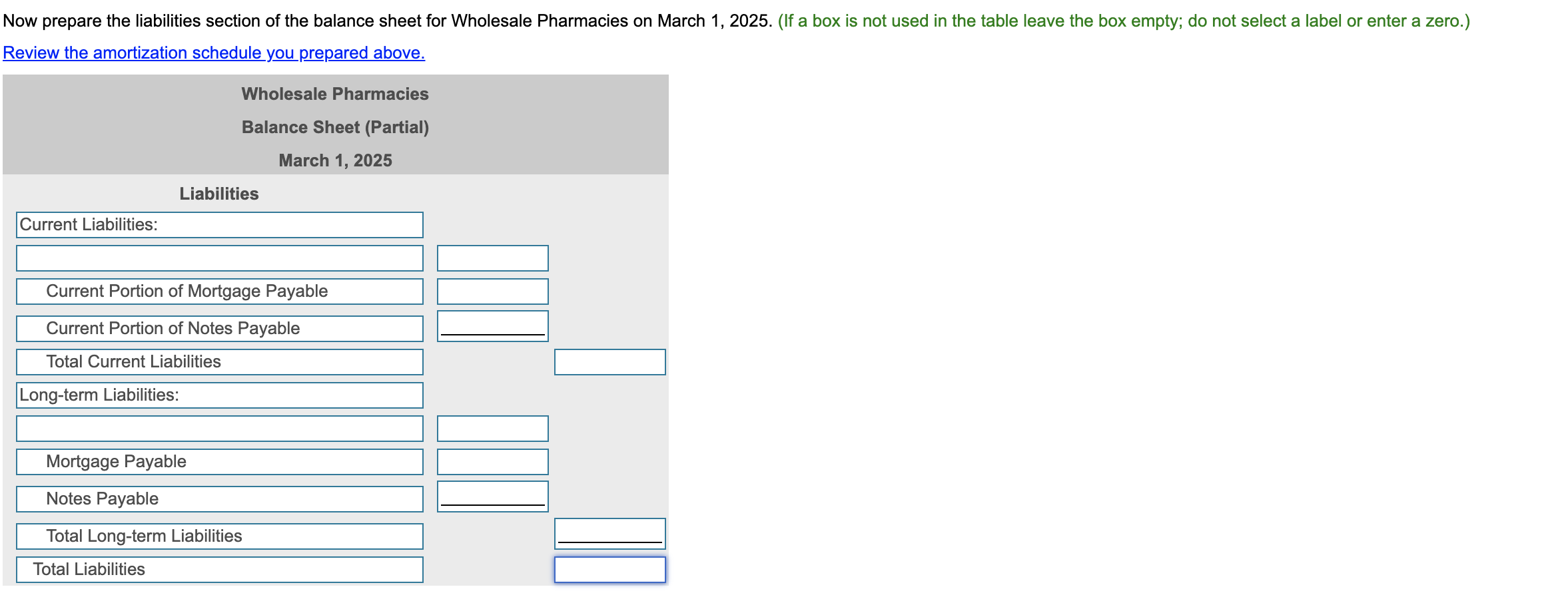Click the amount box beside the empty long-term row
The image size is (1568, 599).
(493, 429)
